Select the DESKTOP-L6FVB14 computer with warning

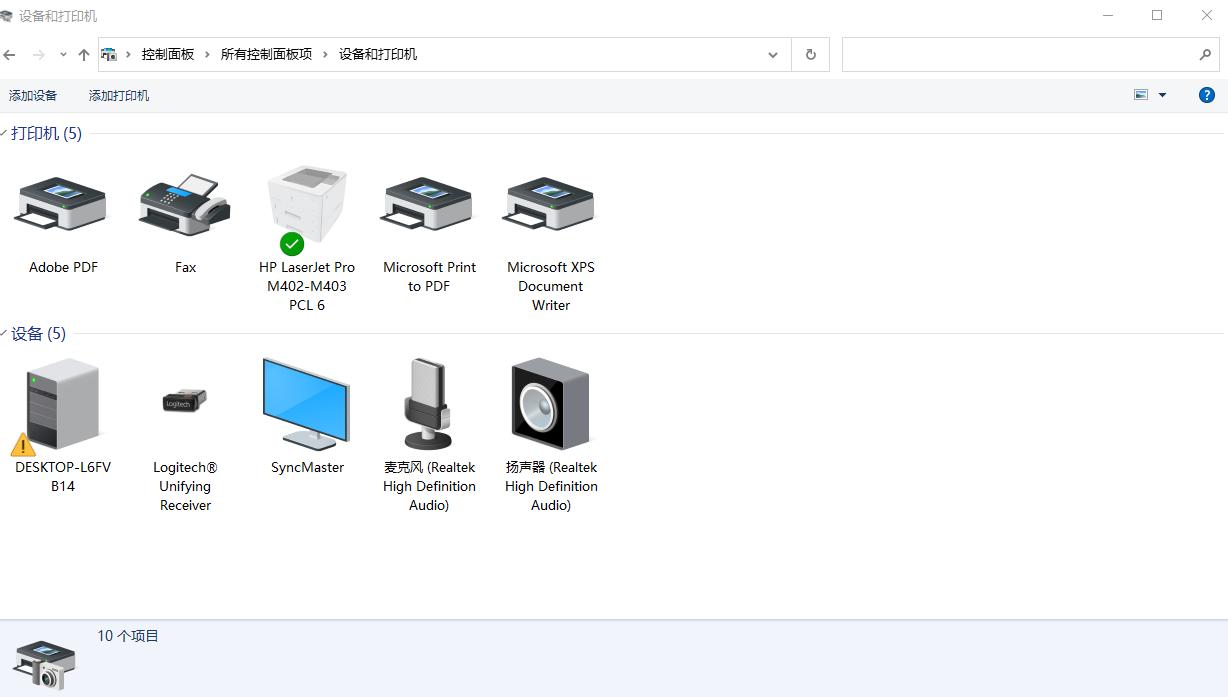coord(62,403)
